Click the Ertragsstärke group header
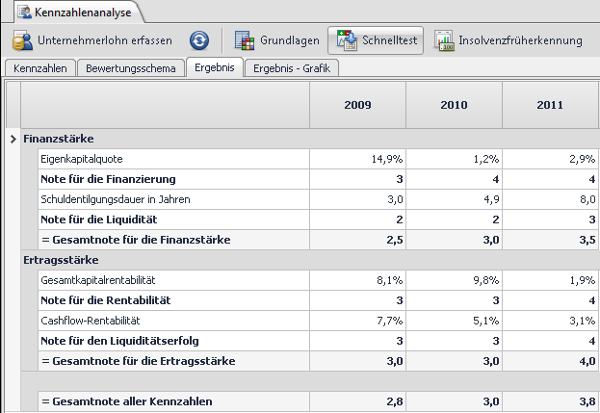 click(x=61, y=260)
